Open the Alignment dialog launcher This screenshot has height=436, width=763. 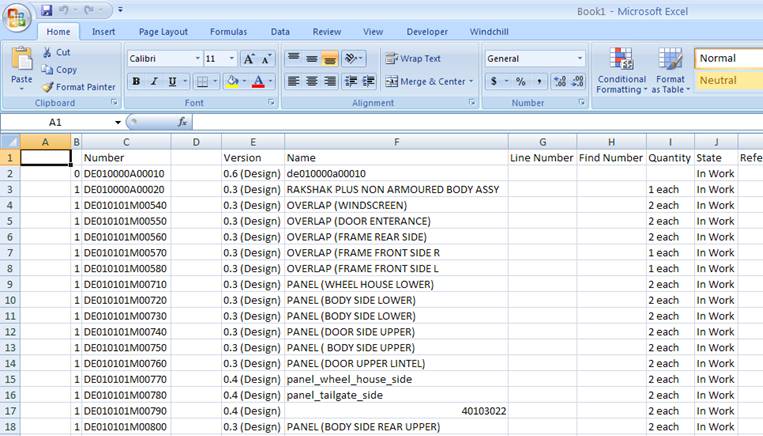coord(471,102)
